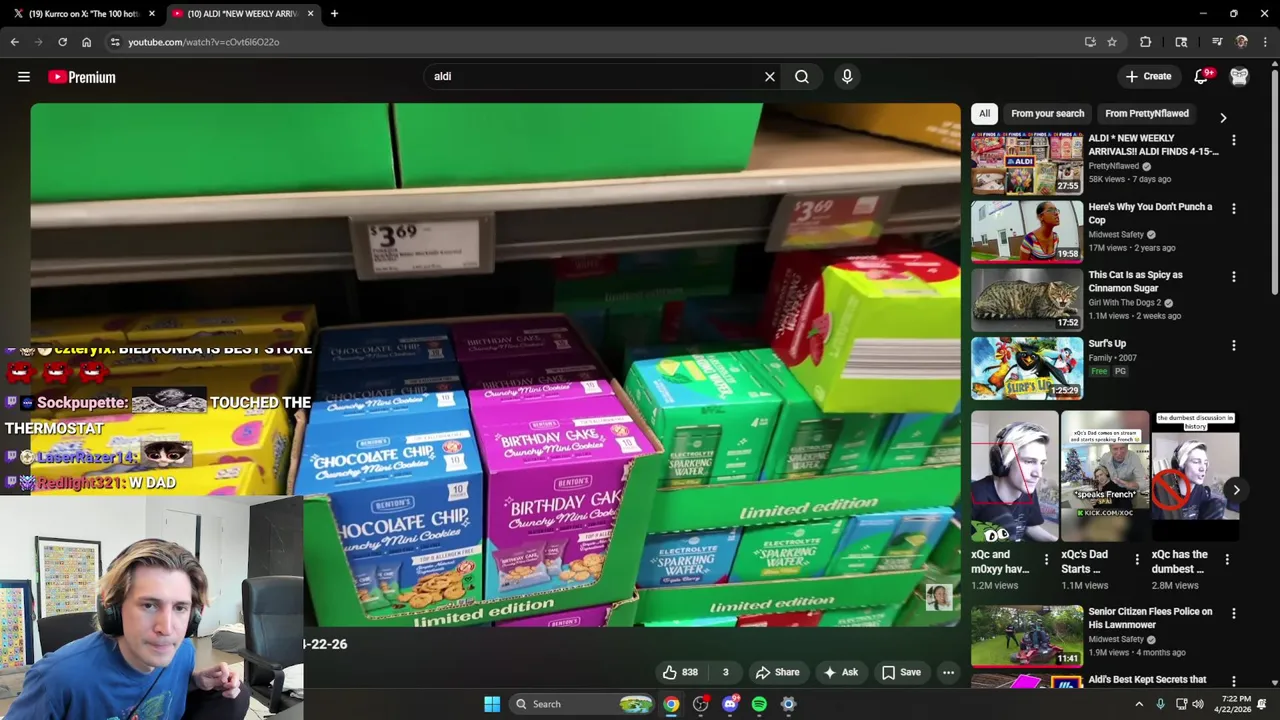Image resolution: width=1280 pixels, height=720 pixels.
Task: Options for Senior Citizen Flees video
Action: 1233,613
